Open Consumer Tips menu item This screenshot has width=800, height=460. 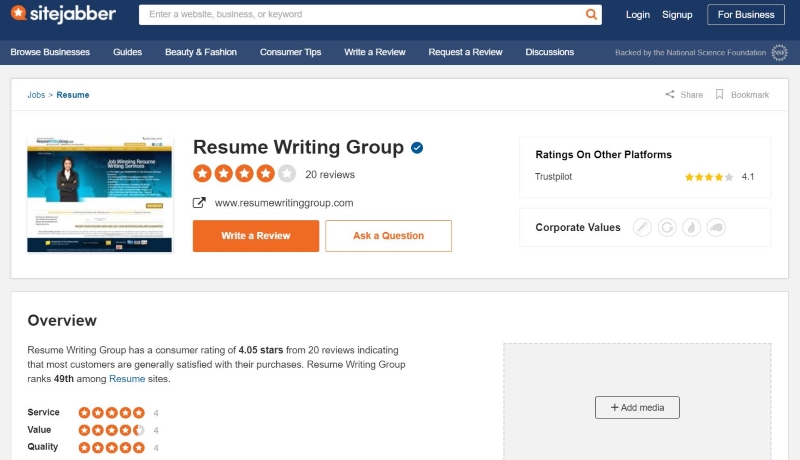click(x=290, y=52)
